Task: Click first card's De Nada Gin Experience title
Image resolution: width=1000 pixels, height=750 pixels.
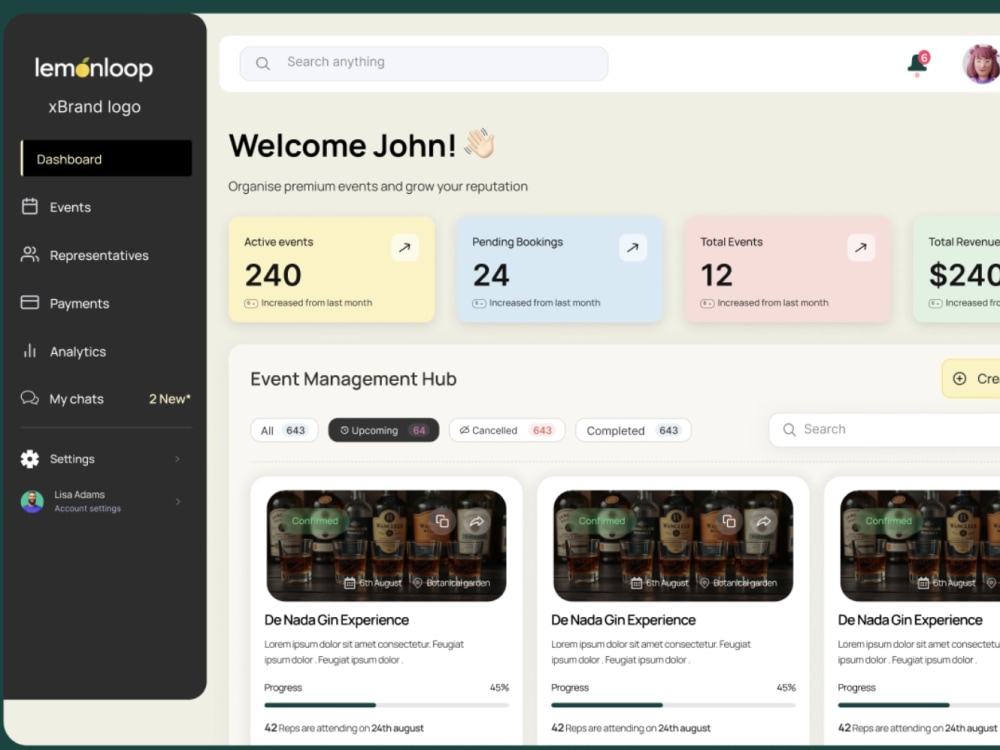Action: click(337, 620)
